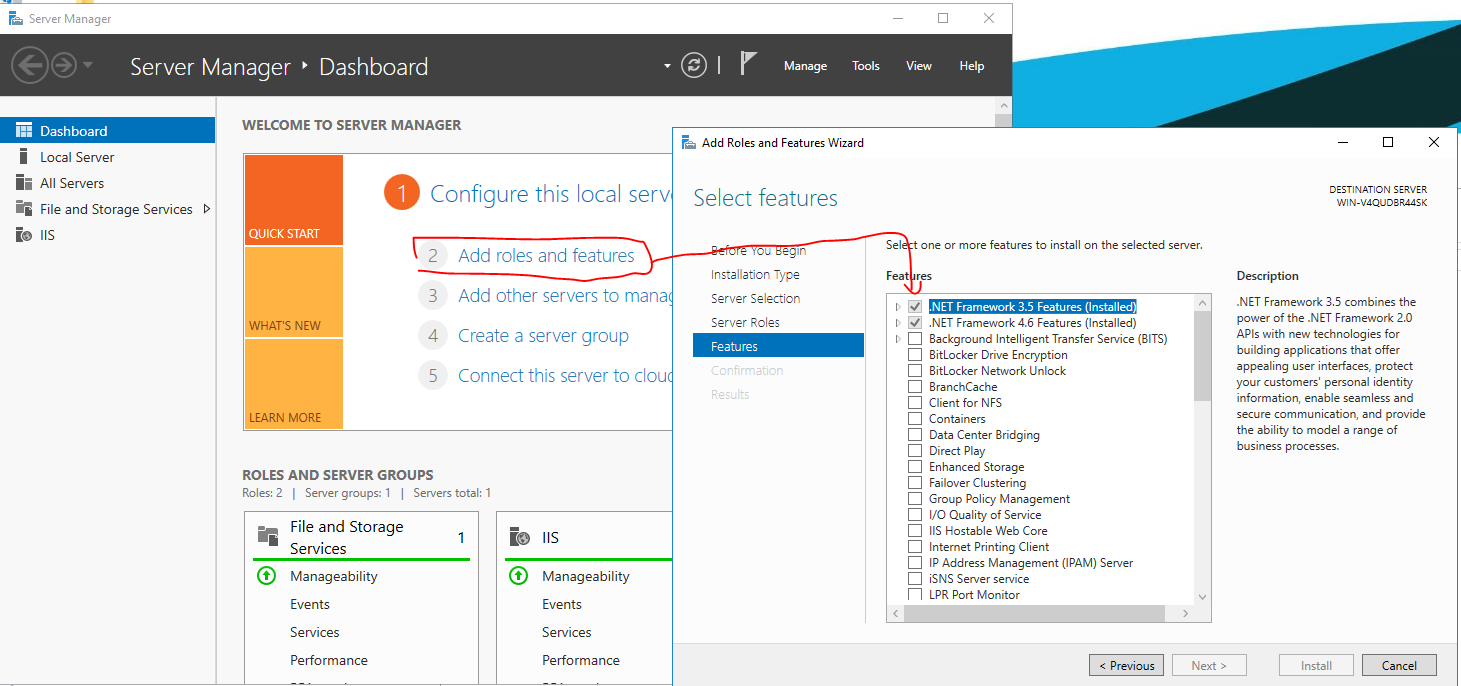Expand File and Storage Services flyout arrow
Viewport: 1461px width, 686px height.
point(207,209)
